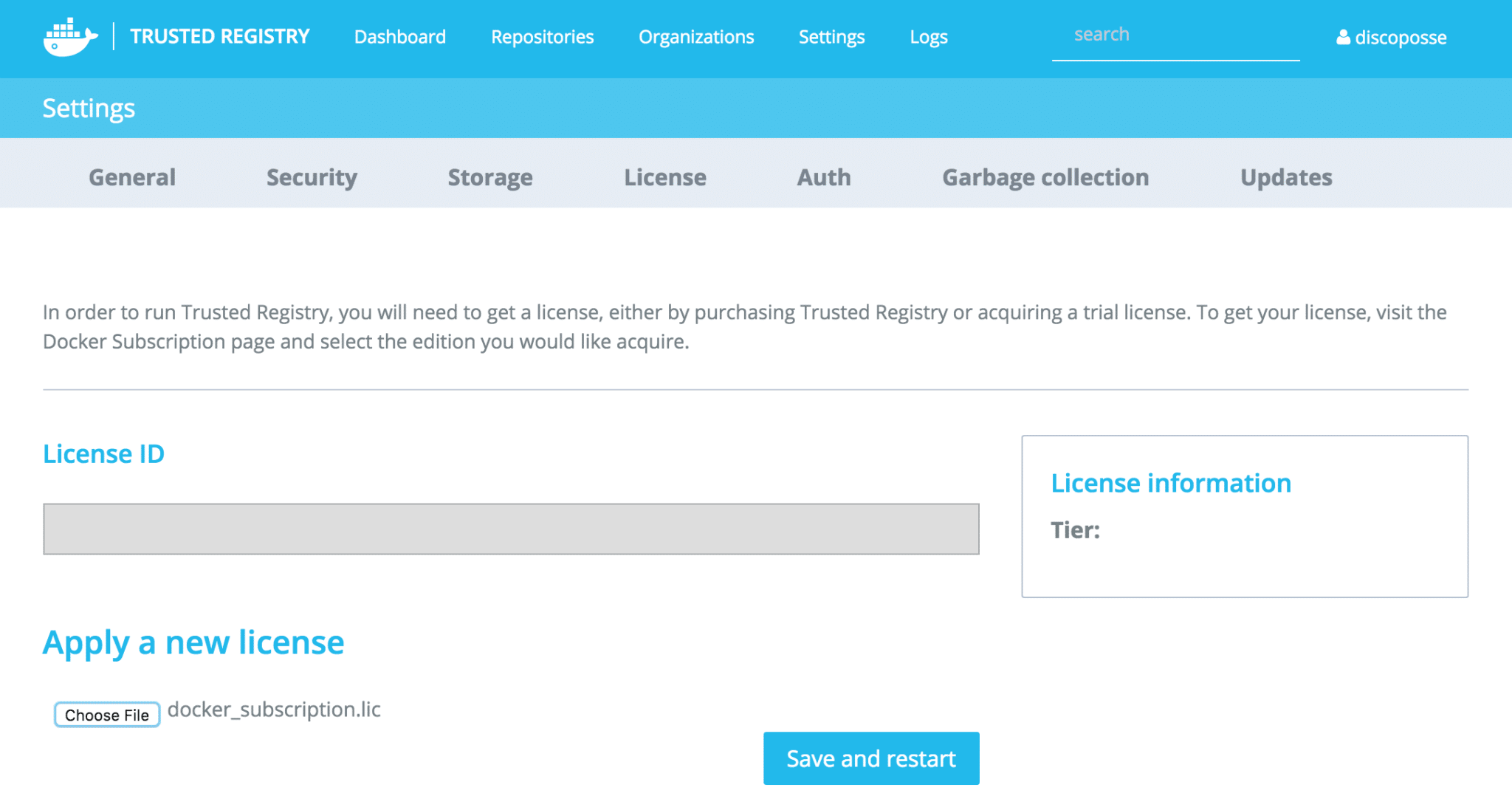Screen dimensions: 1512x810
Task: Open the Storage settings tab
Action: [x=489, y=177]
